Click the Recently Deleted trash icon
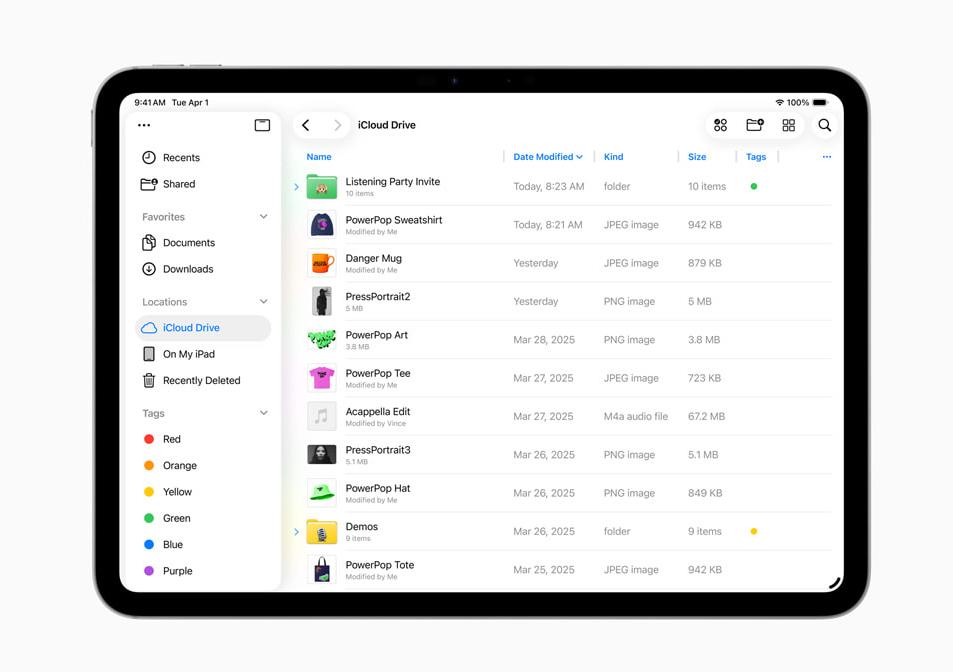 149,380
